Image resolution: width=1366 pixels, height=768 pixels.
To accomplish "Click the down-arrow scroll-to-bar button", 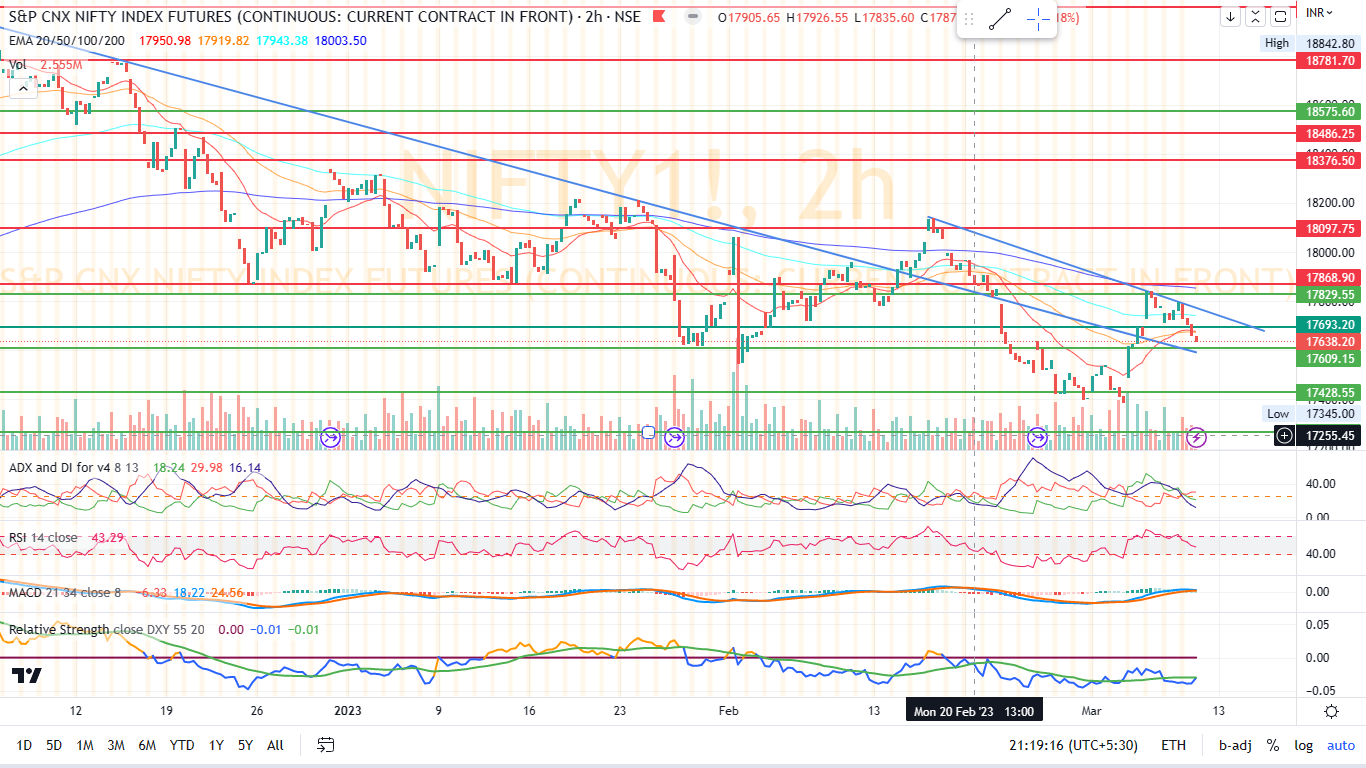I will coord(1231,16).
